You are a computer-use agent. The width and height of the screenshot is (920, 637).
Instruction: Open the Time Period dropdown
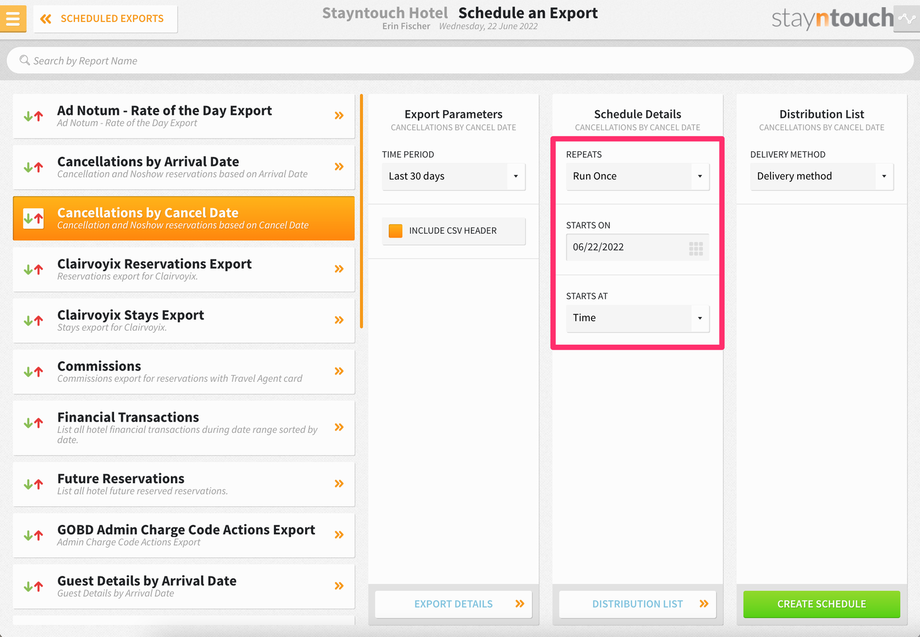click(x=454, y=177)
